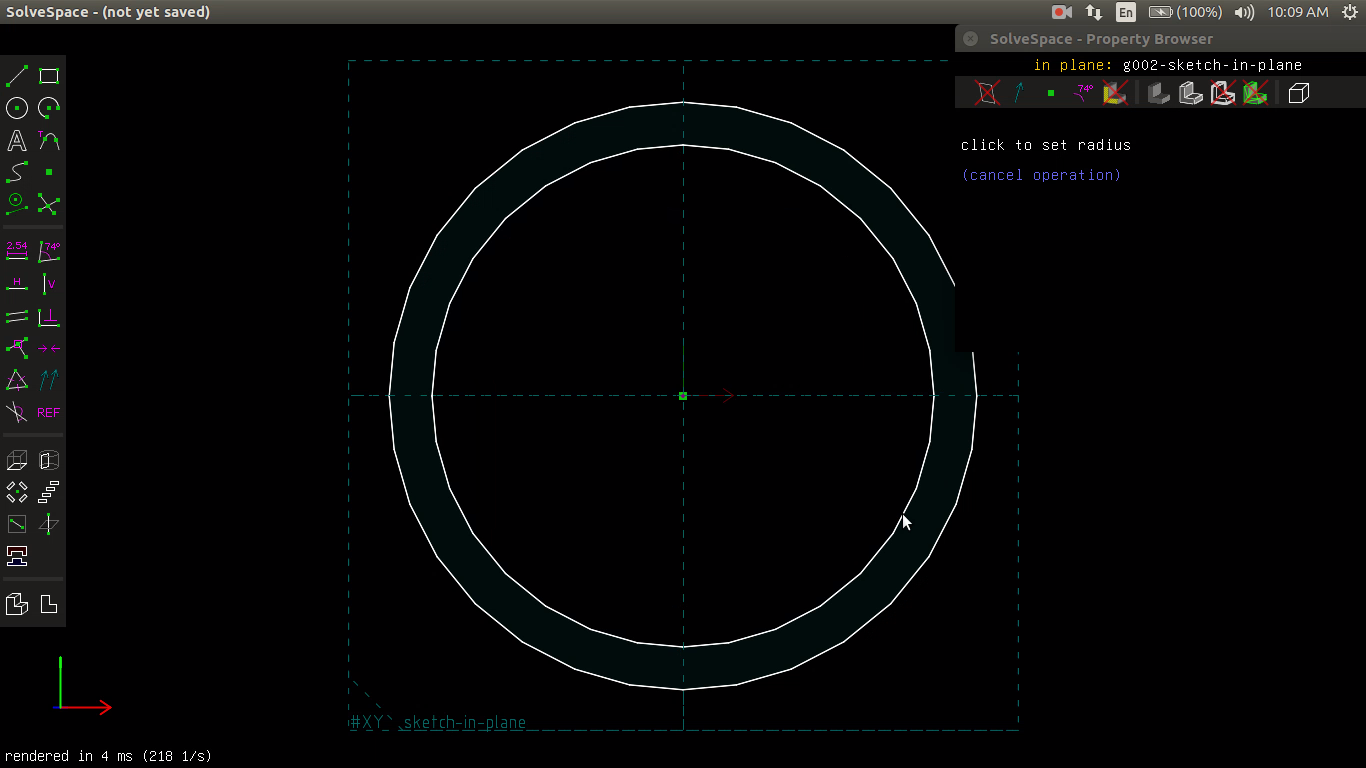This screenshot has height=768, width=1366.
Task: Toggle reference dimension REF
Action: pos(49,412)
